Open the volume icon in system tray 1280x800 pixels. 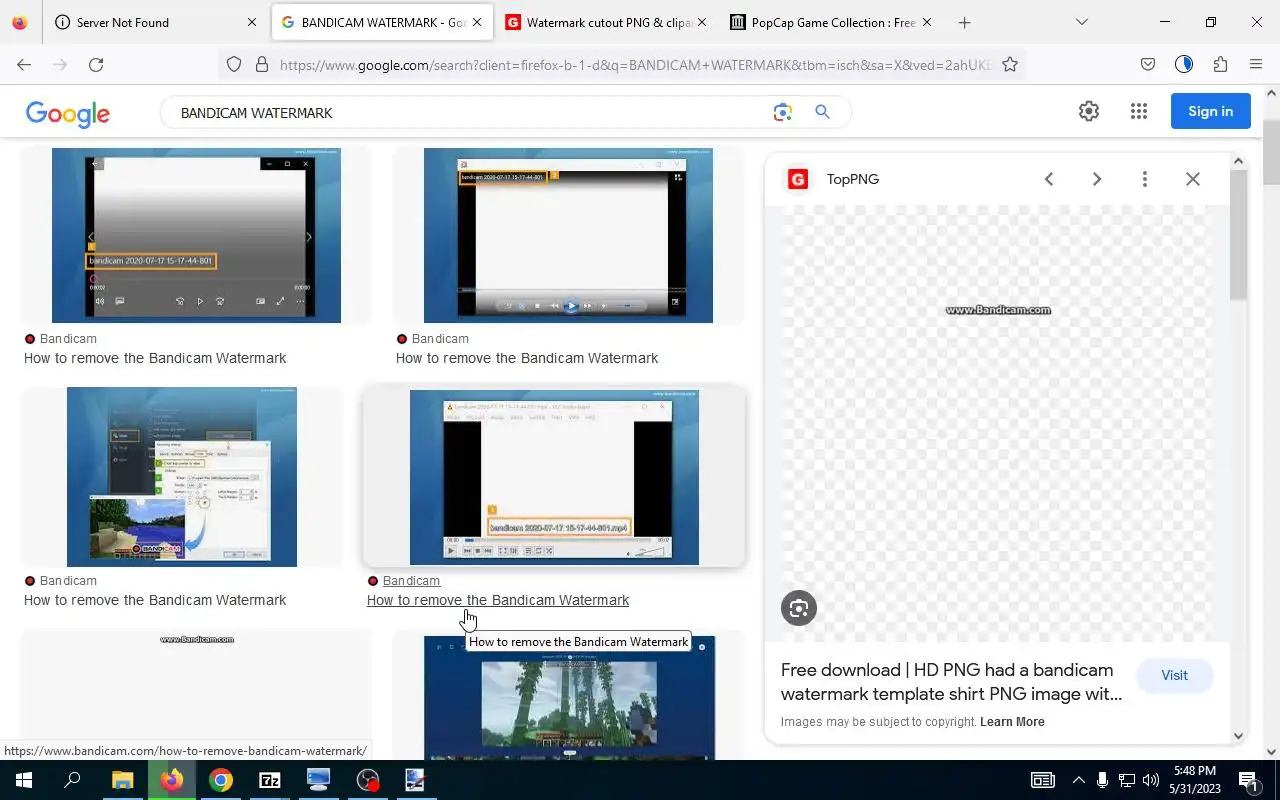pos(1151,780)
